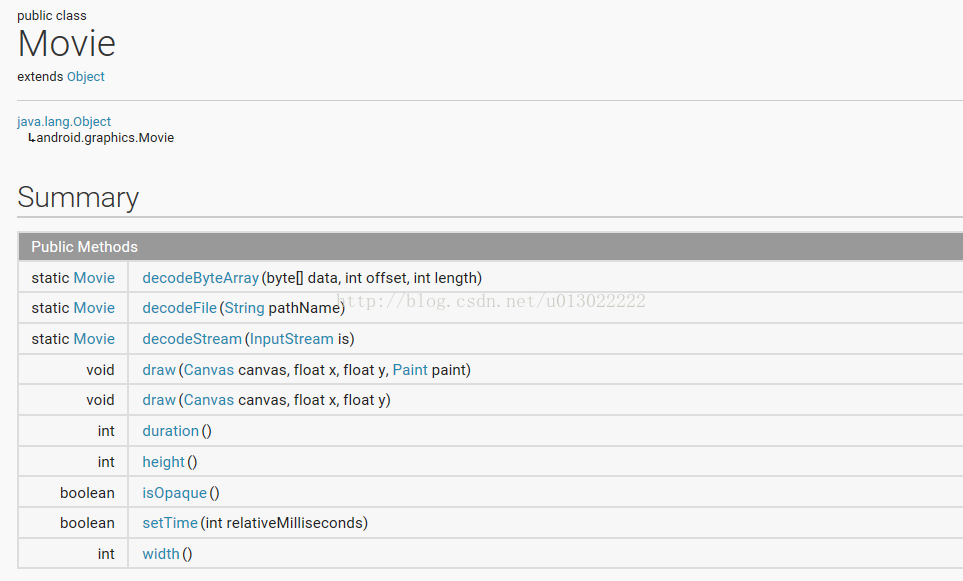The image size is (963, 581).
Task: Click the String parameter type link
Action: 245,308
